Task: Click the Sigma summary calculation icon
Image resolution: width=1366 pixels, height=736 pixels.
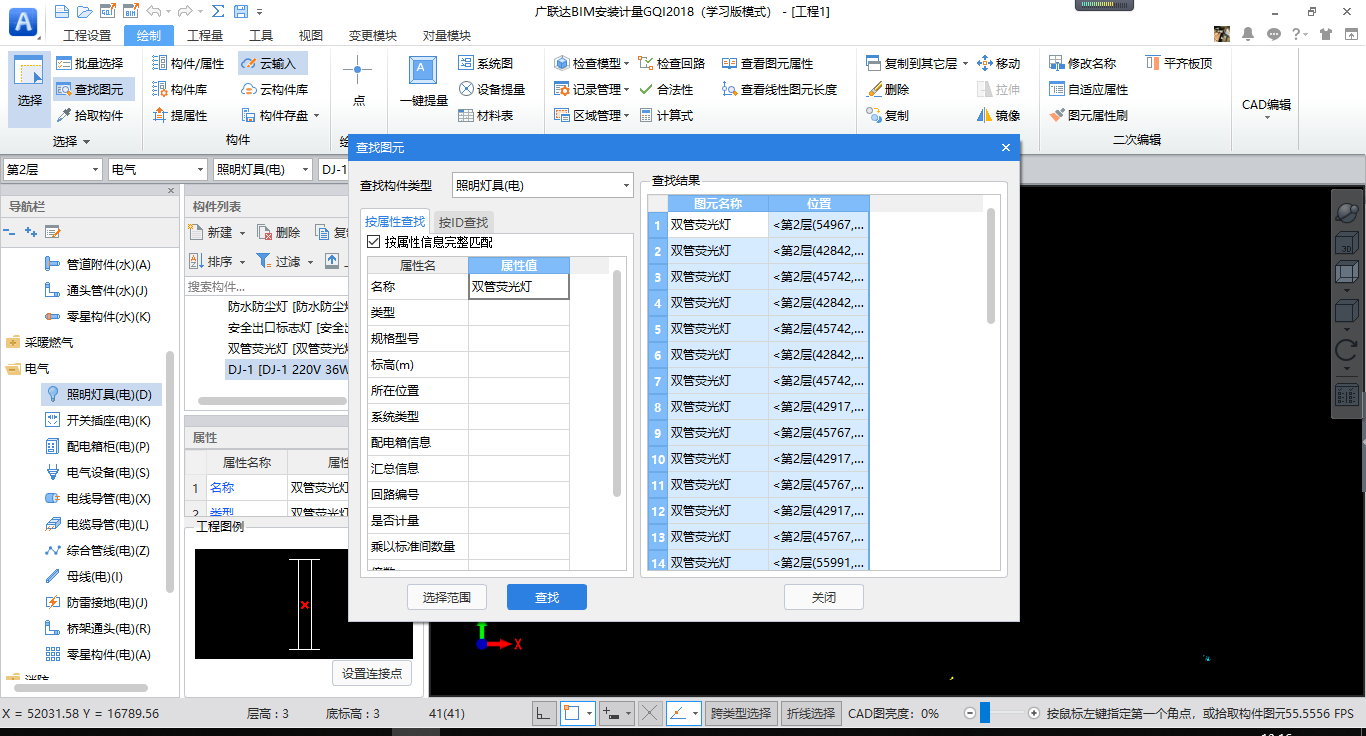Action: point(217,12)
